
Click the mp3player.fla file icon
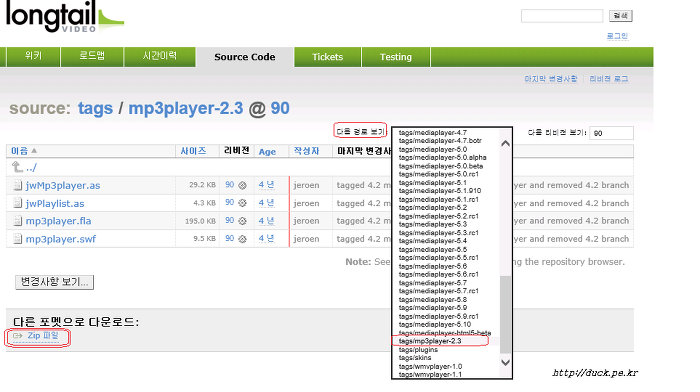(17, 221)
